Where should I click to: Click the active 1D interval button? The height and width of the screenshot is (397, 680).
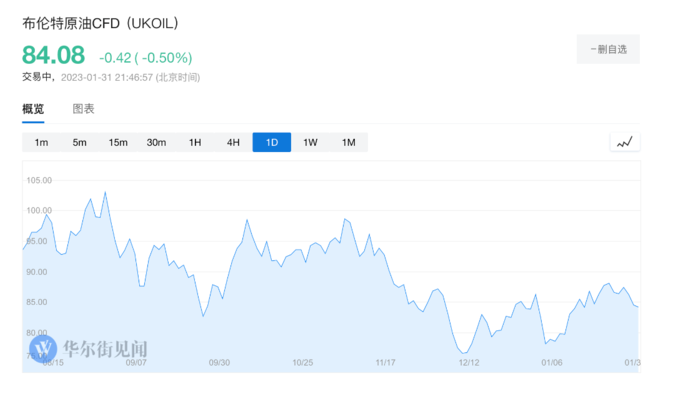[272, 142]
